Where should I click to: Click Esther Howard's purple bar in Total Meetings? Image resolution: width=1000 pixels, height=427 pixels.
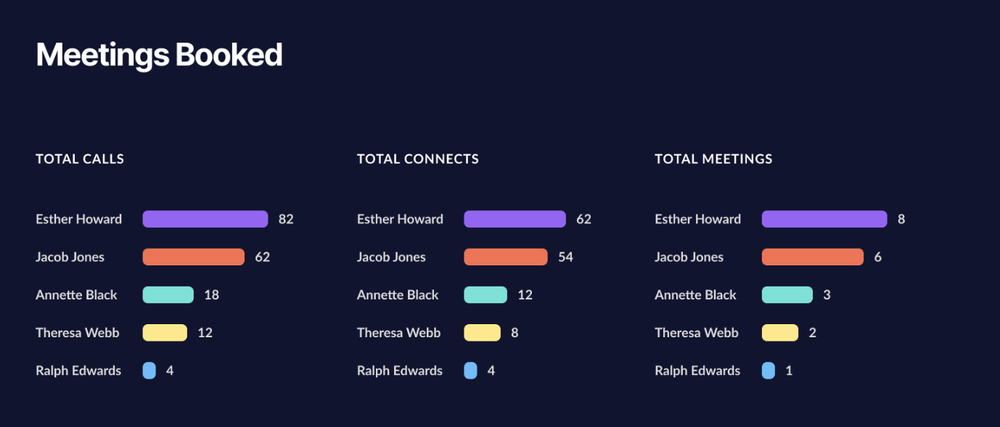(x=824, y=219)
